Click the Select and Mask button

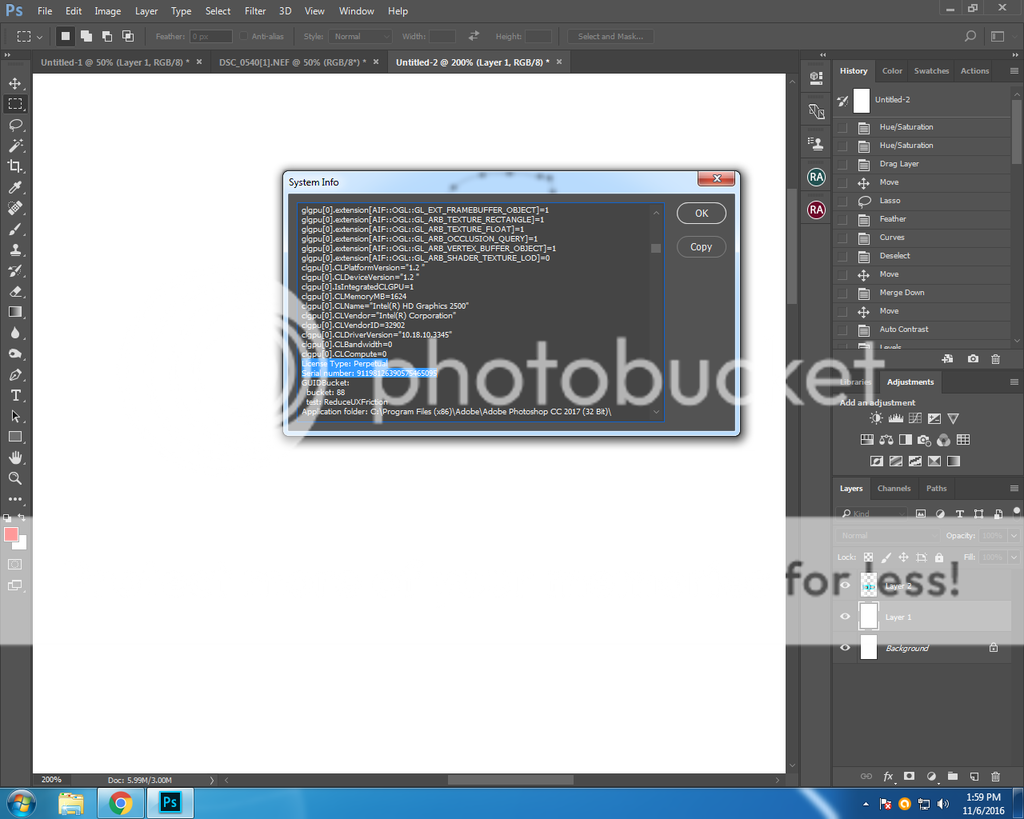coord(611,37)
